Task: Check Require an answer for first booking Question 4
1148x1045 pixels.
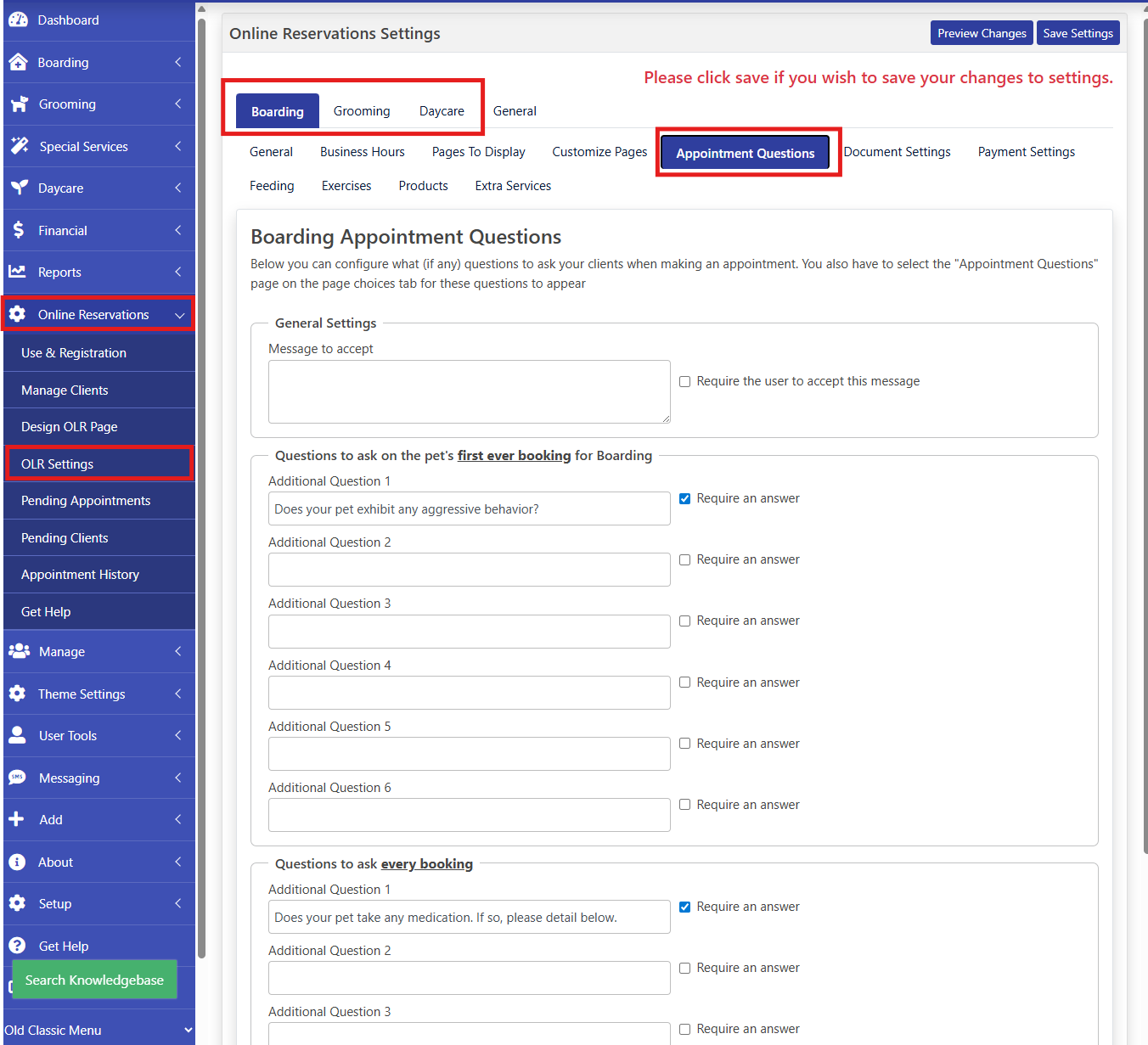Action: [x=684, y=683]
